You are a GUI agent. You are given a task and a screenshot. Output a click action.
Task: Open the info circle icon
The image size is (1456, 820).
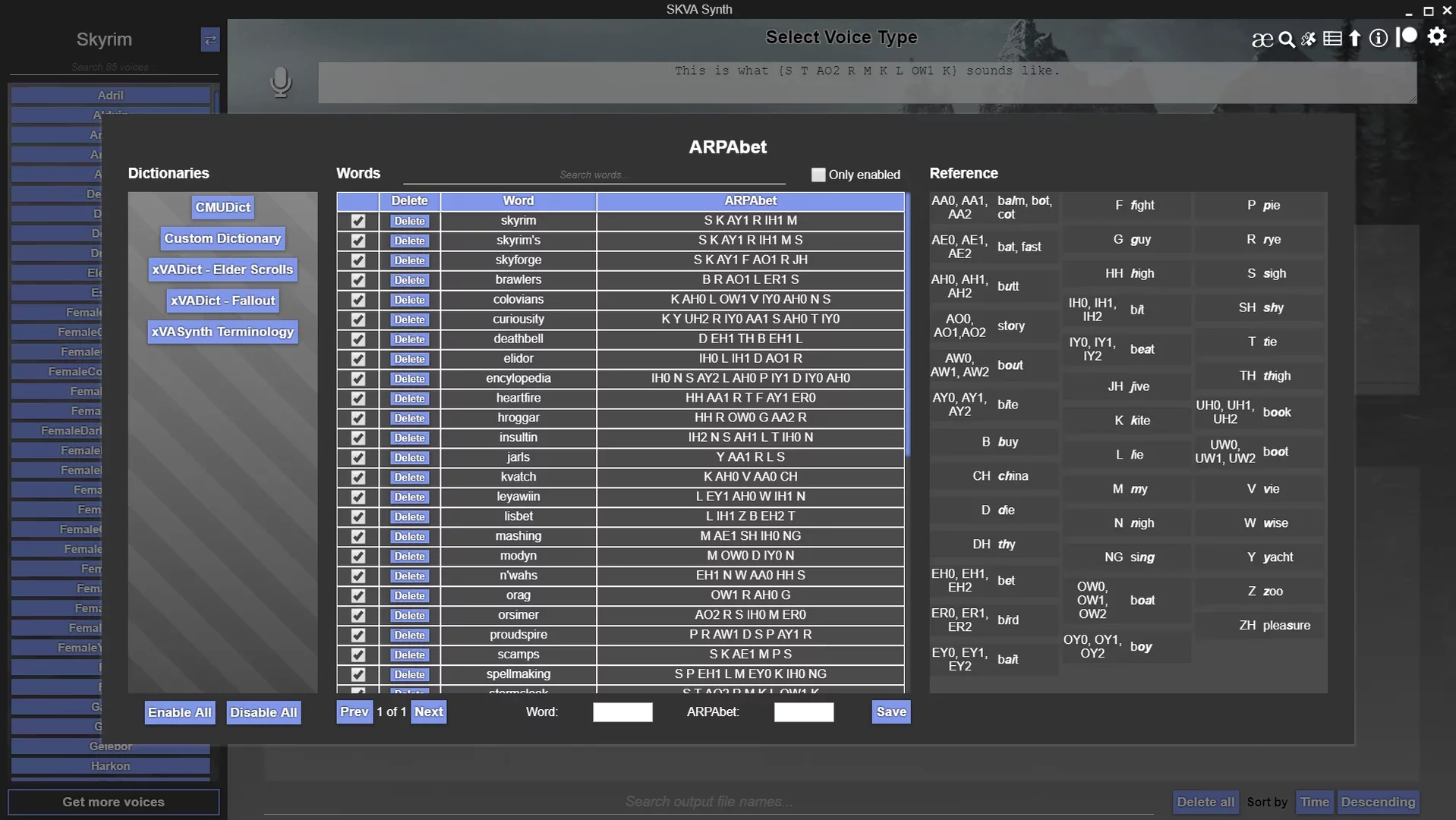1379,38
